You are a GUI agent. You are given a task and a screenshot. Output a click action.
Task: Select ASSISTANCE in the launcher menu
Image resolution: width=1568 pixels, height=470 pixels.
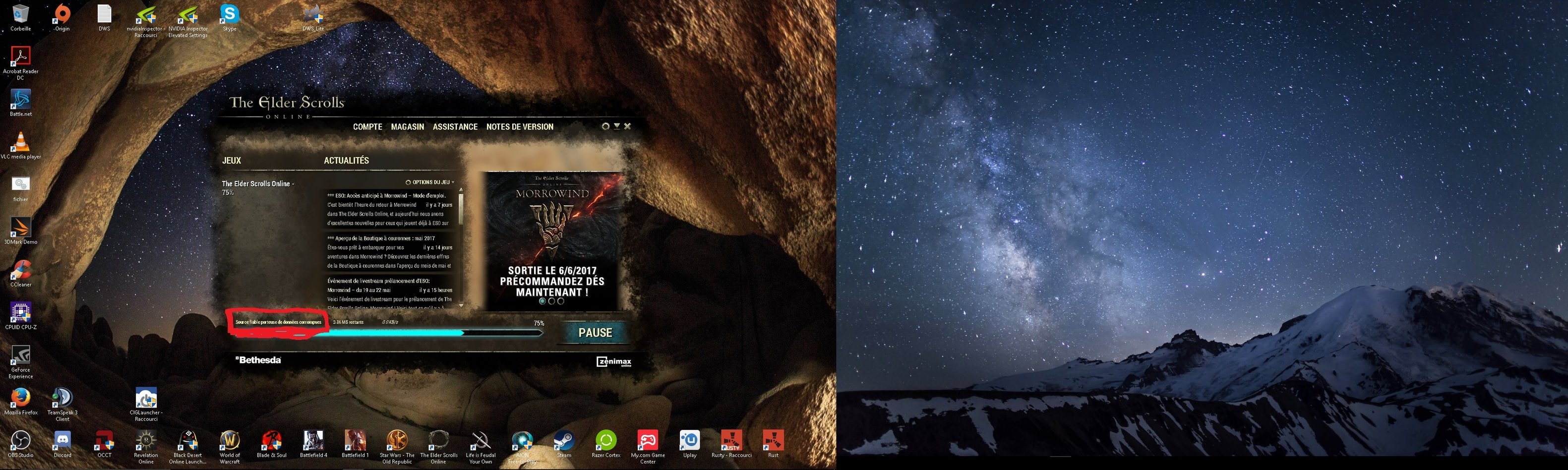[455, 126]
